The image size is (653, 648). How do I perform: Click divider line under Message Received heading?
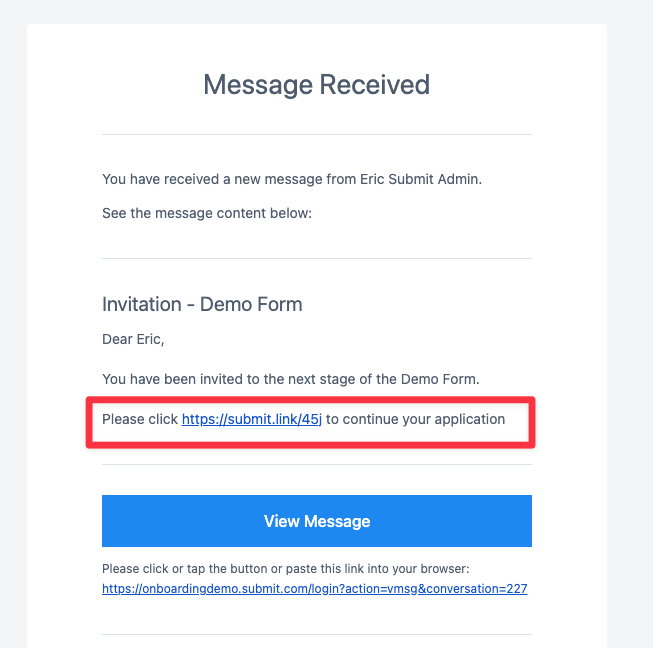(x=317, y=135)
